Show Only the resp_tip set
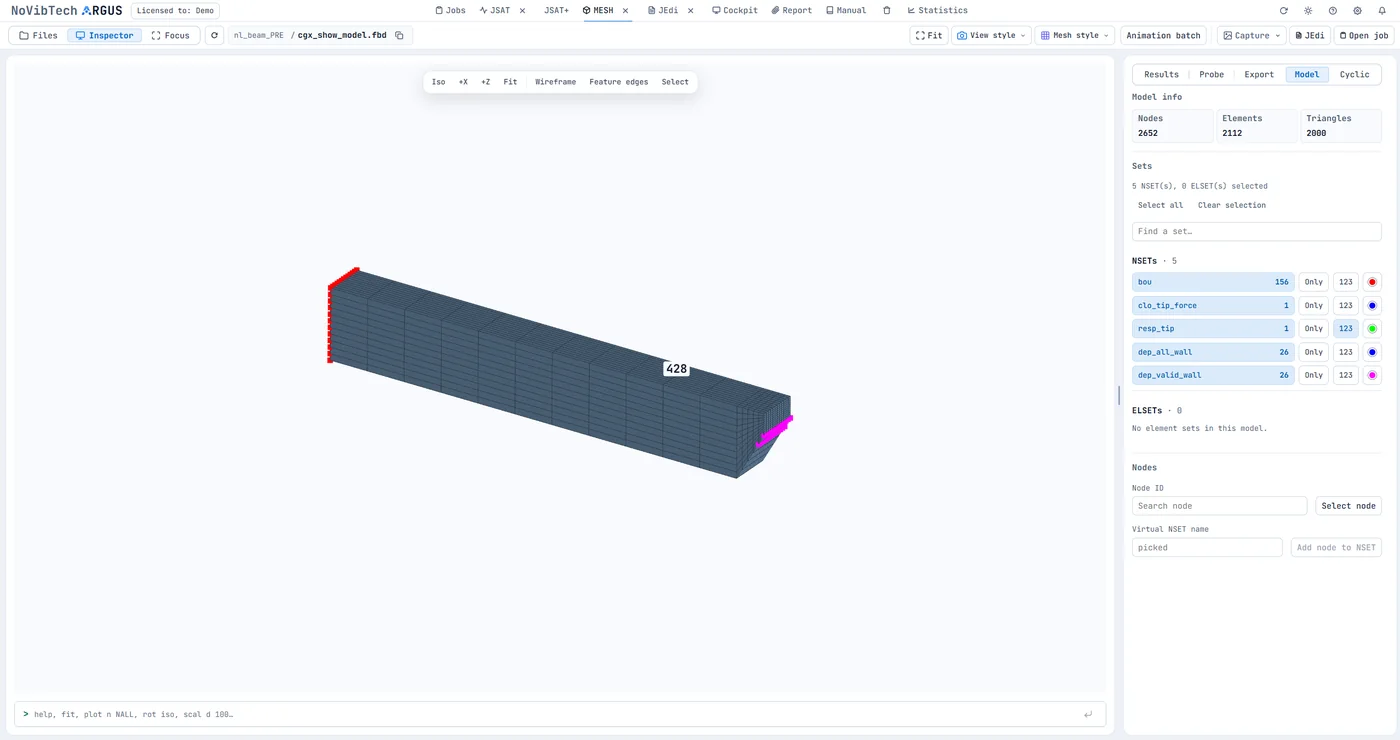The image size is (1400, 740). [x=1314, y=328]
